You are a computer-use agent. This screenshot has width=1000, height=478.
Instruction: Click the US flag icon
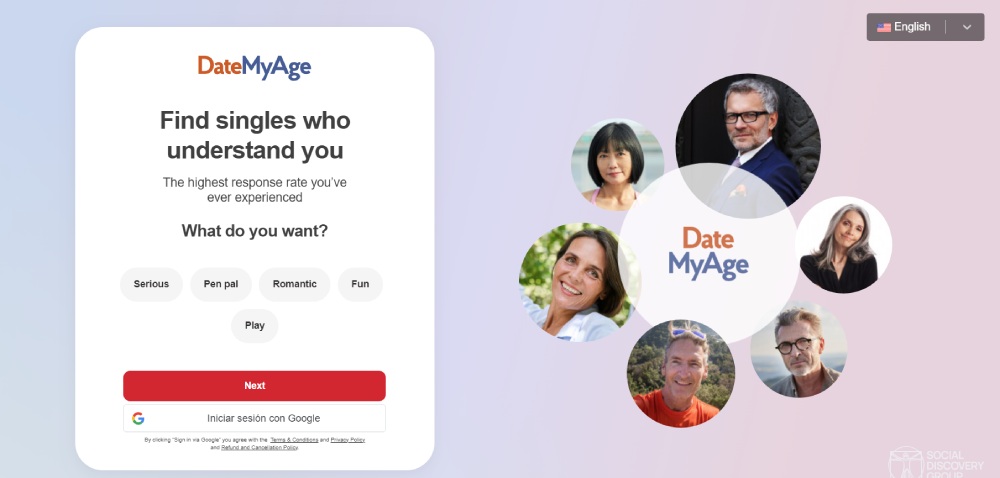(x=883, y=27)
